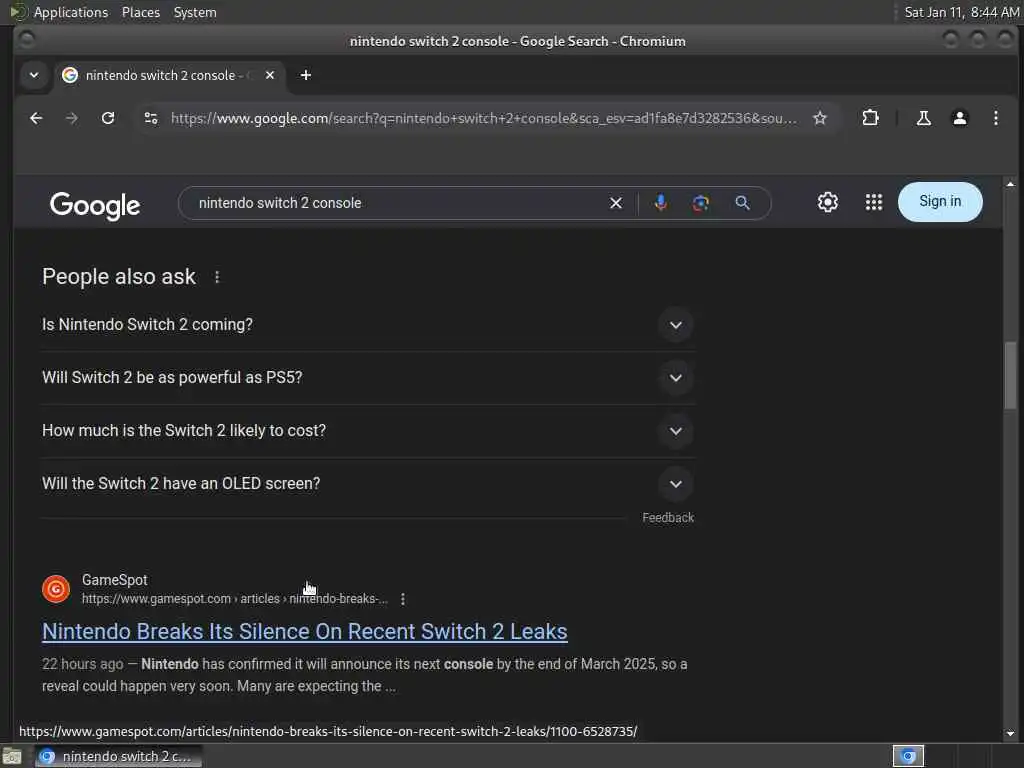Image resolution: width=1024 pixels, height=768 pixels.
Task: Focus the Google search input field
Action: click(x=398, y=203)
